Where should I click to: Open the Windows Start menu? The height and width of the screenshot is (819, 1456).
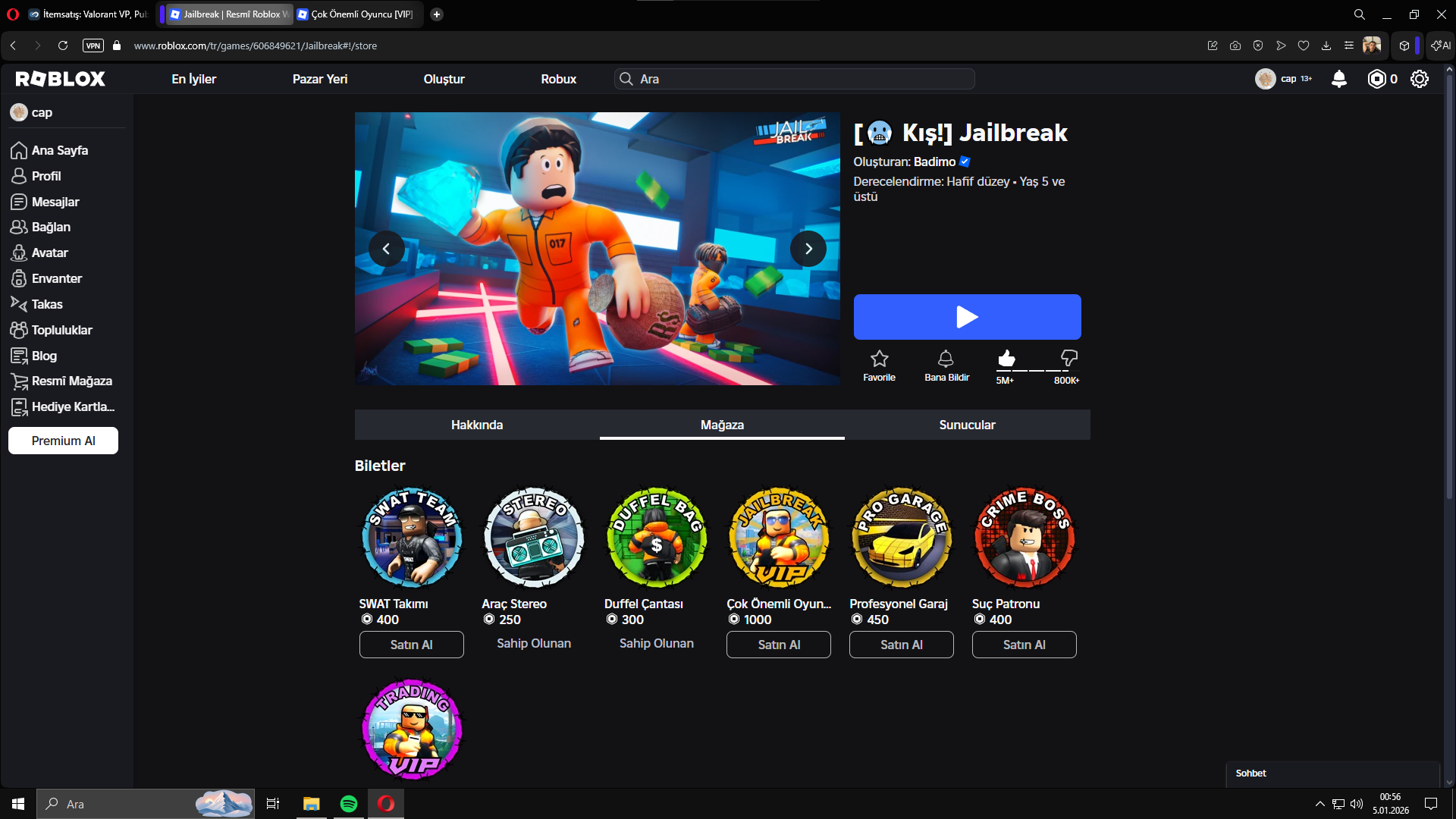pyautogui.click(x=18, y=804)
